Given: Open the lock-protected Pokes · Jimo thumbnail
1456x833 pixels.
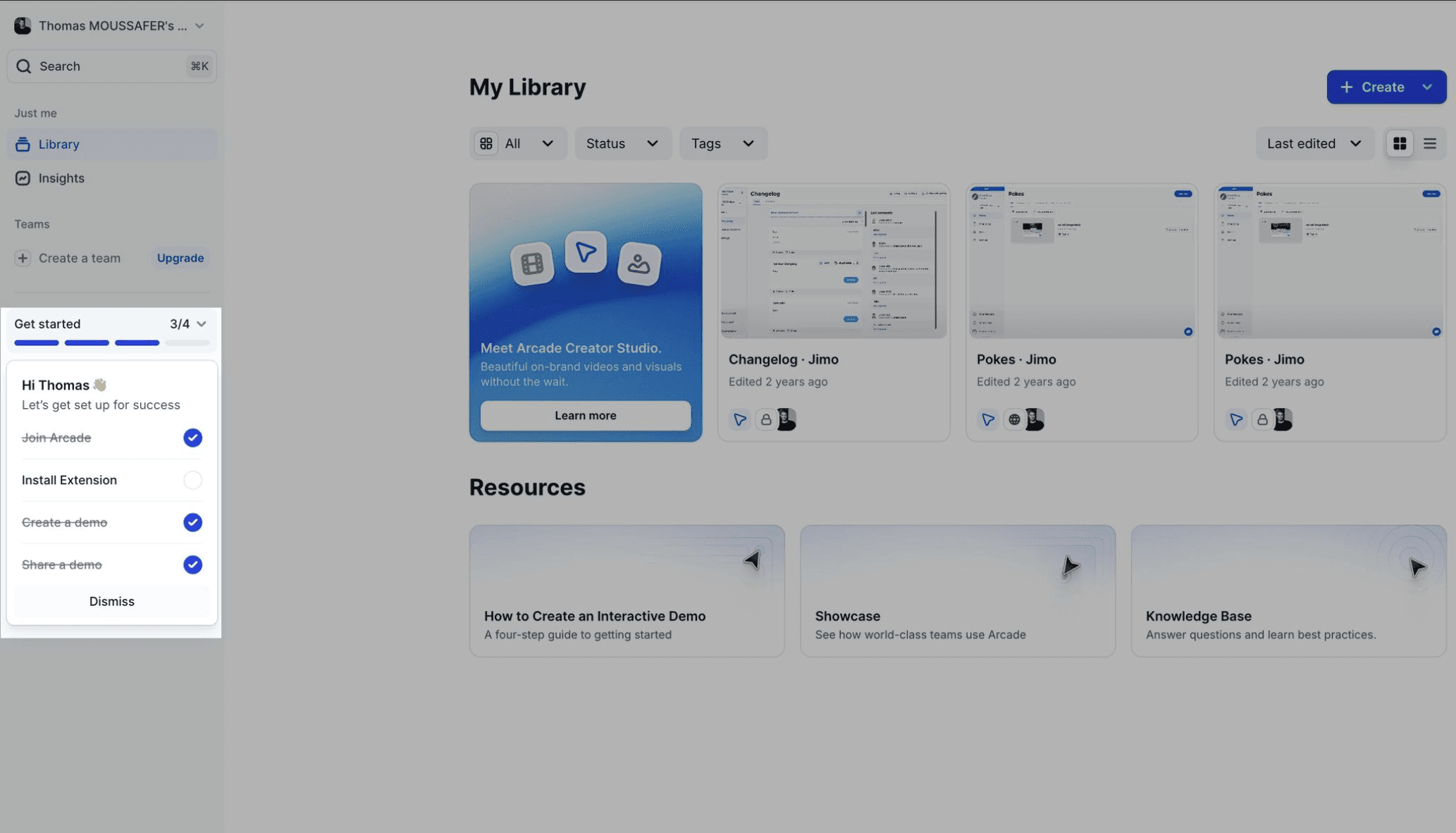Looking at the screenshot, I should 1330,262.
